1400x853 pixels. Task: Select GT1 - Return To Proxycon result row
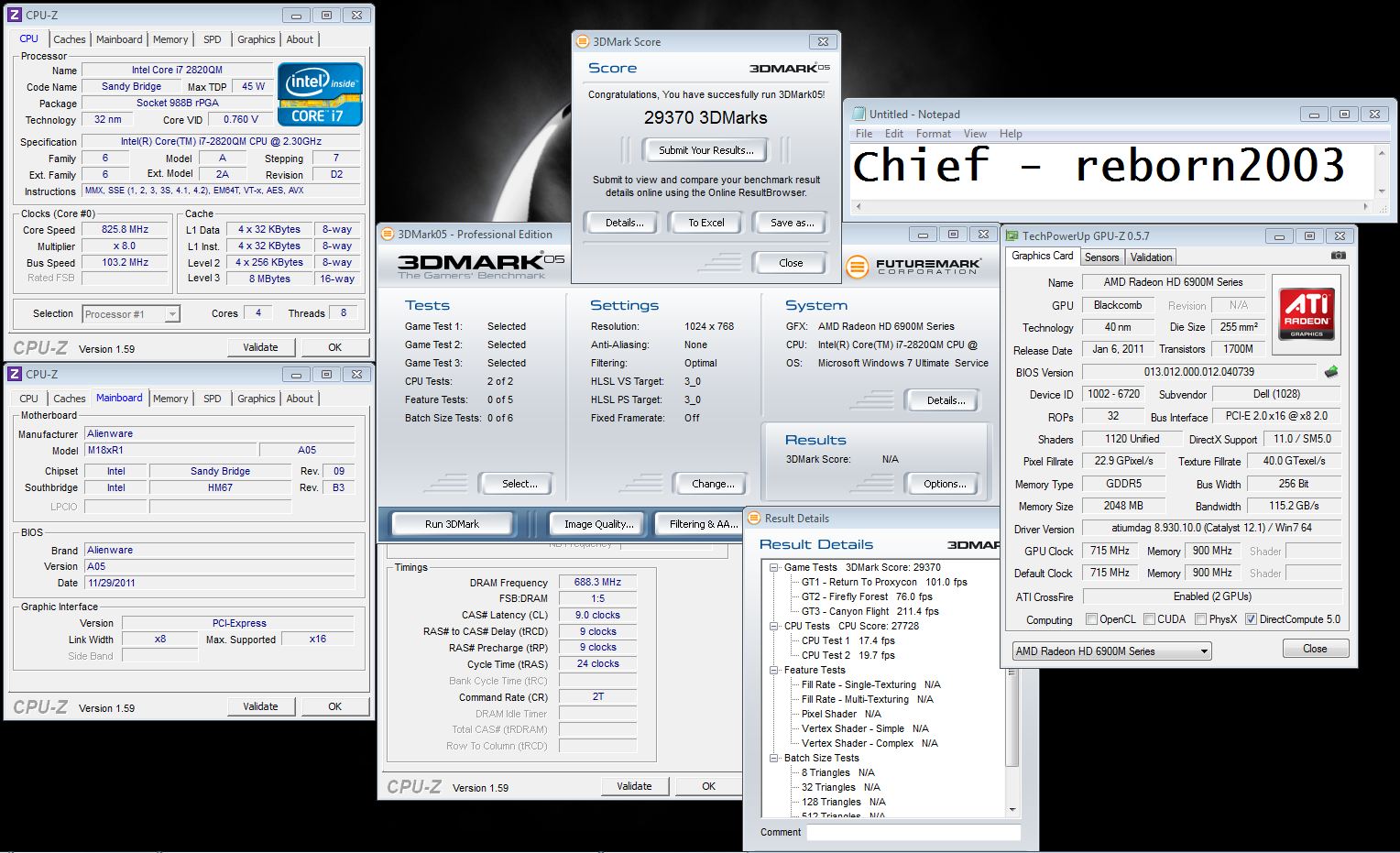883,582
